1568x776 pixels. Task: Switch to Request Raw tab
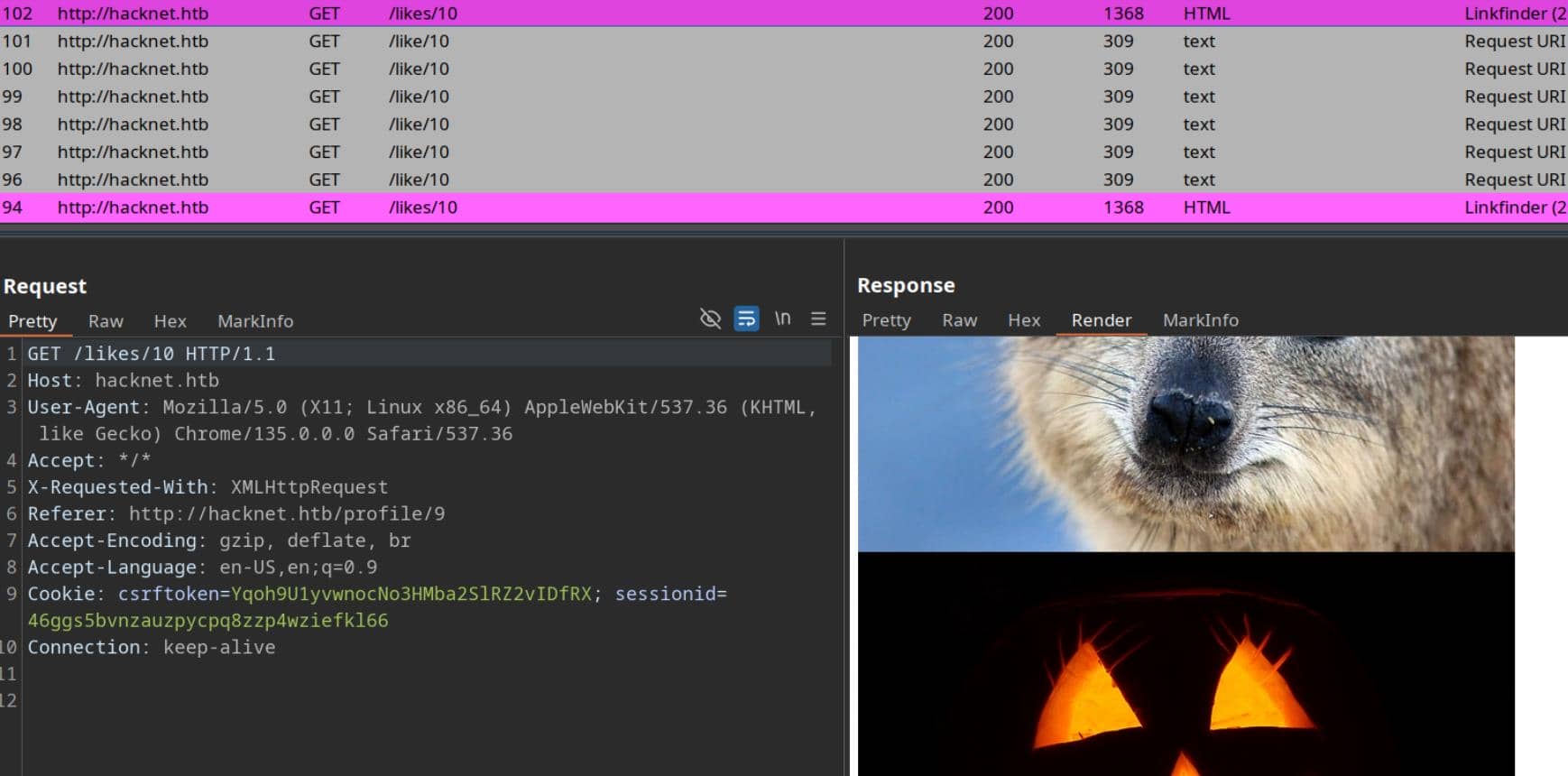(106, 321)
